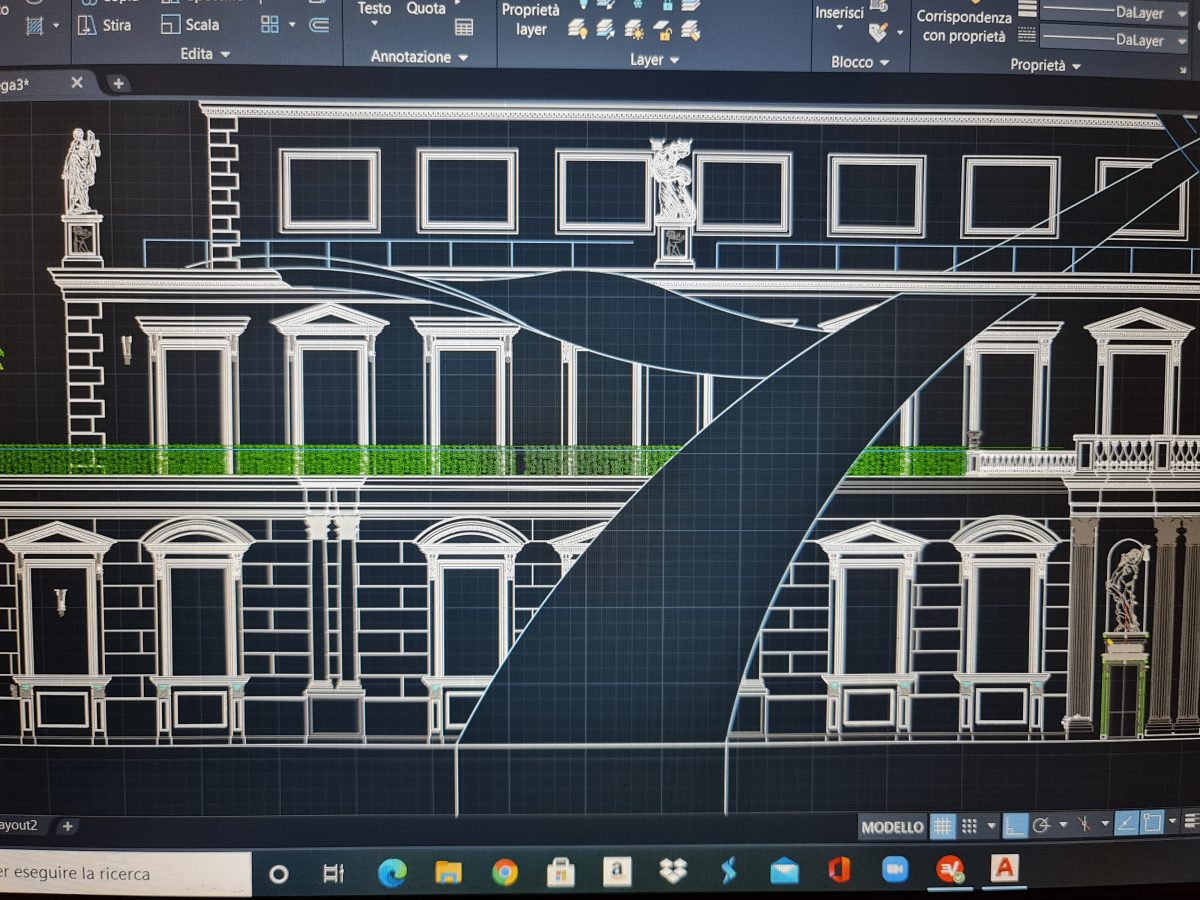Screen dimensions: 1200x900
Task: Open the Mail app from taskbar
Action: coord(785,871)
